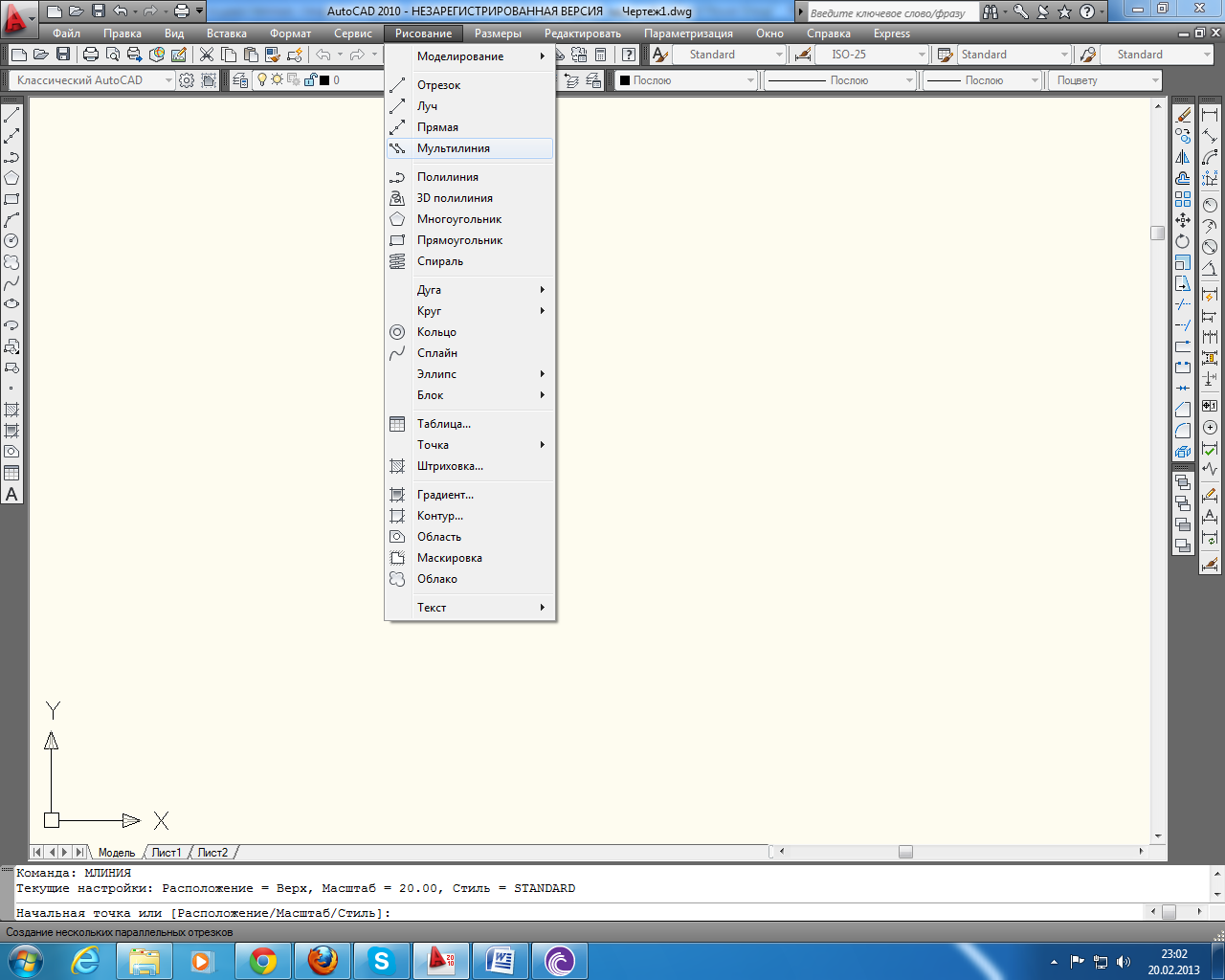Select the Ellipse tool in left toolbar
Image resolution: width=1225 pixels, height=980 pixels.
tap(11, 304)
